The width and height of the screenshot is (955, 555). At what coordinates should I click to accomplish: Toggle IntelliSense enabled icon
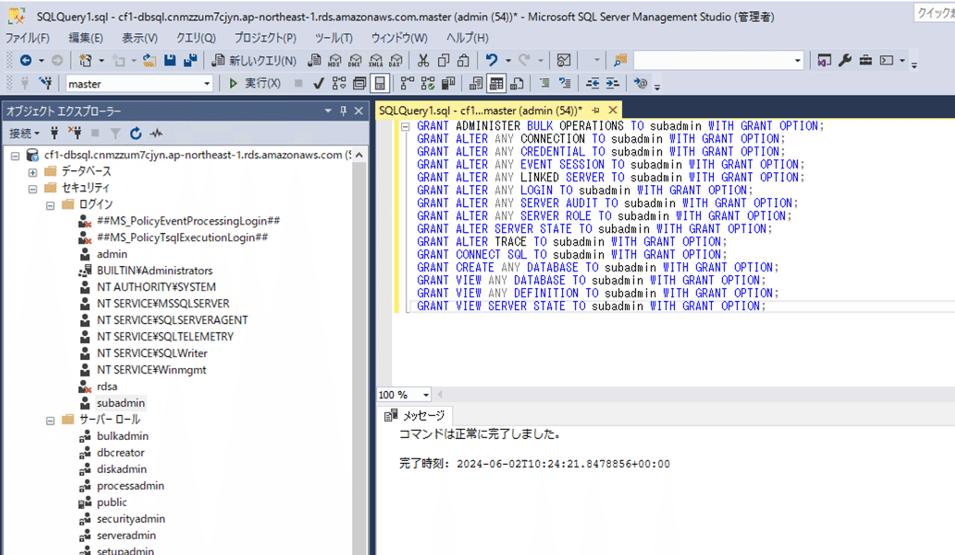(x=379, y=83)
